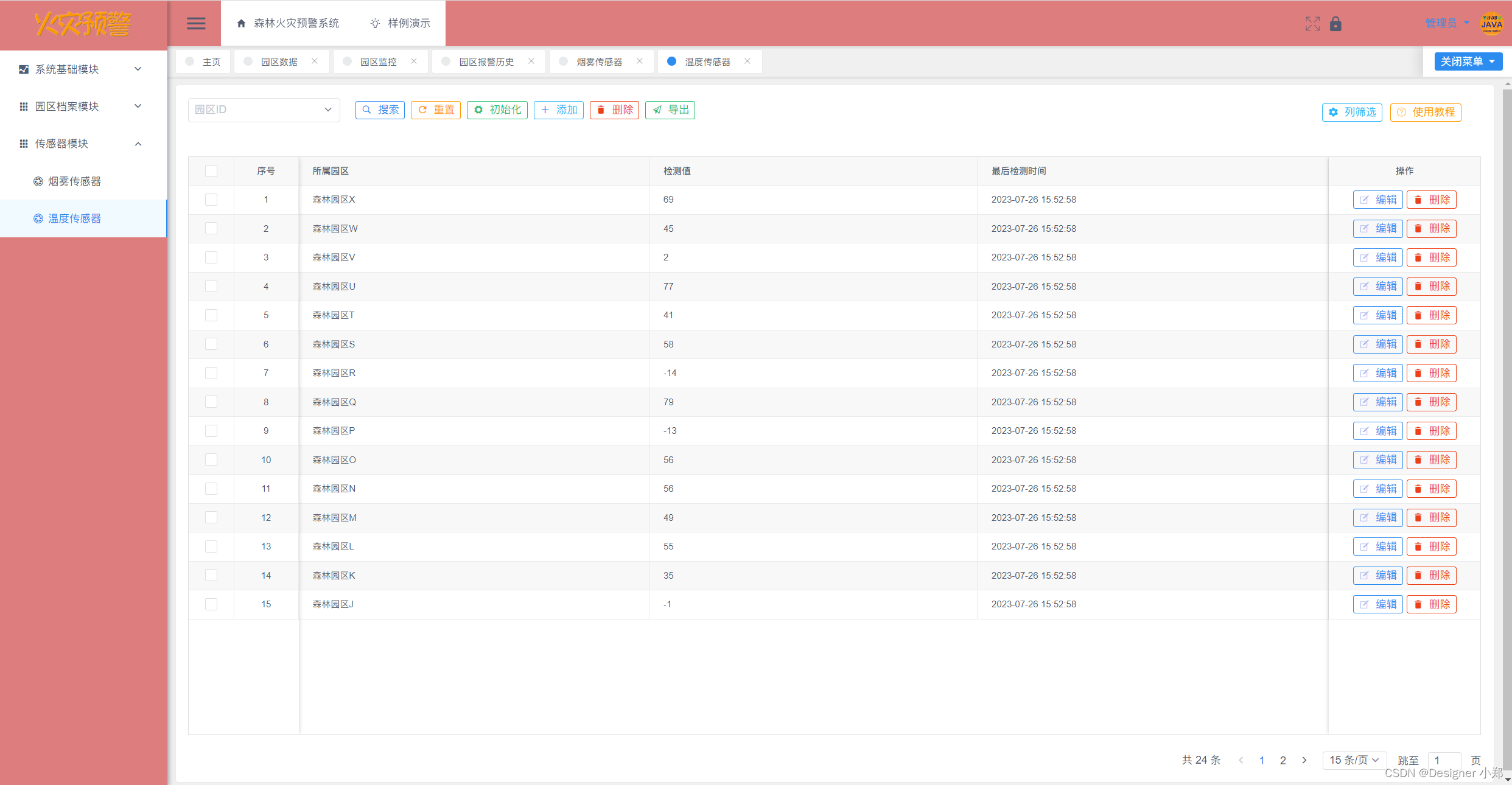Viewport: 1512px width, 785px height.
Task: Click page 2 navigation button
Action: (x=1283, y=761)
